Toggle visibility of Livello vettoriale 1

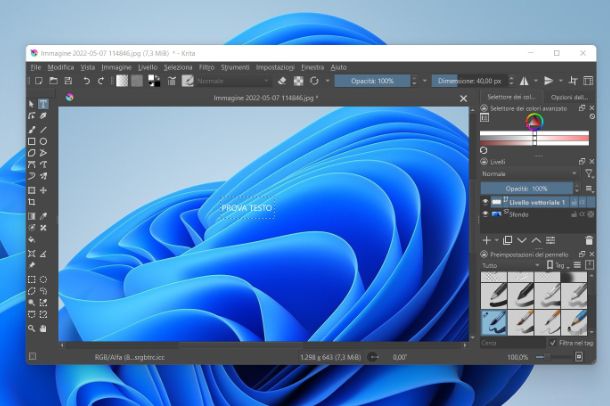coord(485,202)
